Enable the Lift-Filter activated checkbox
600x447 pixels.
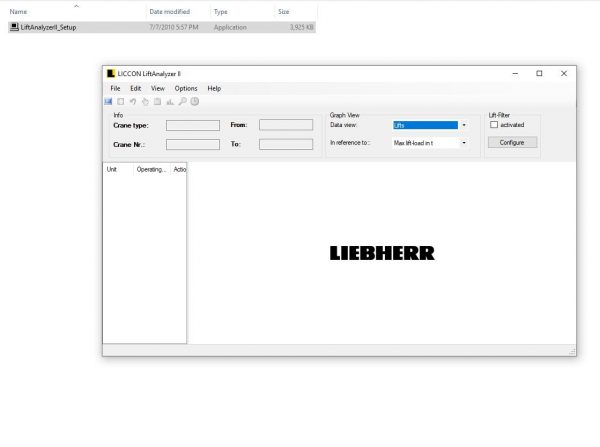(494, 125)
